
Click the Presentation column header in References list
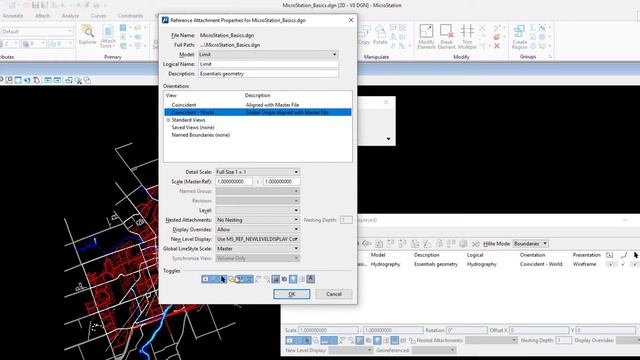[587, 255]
